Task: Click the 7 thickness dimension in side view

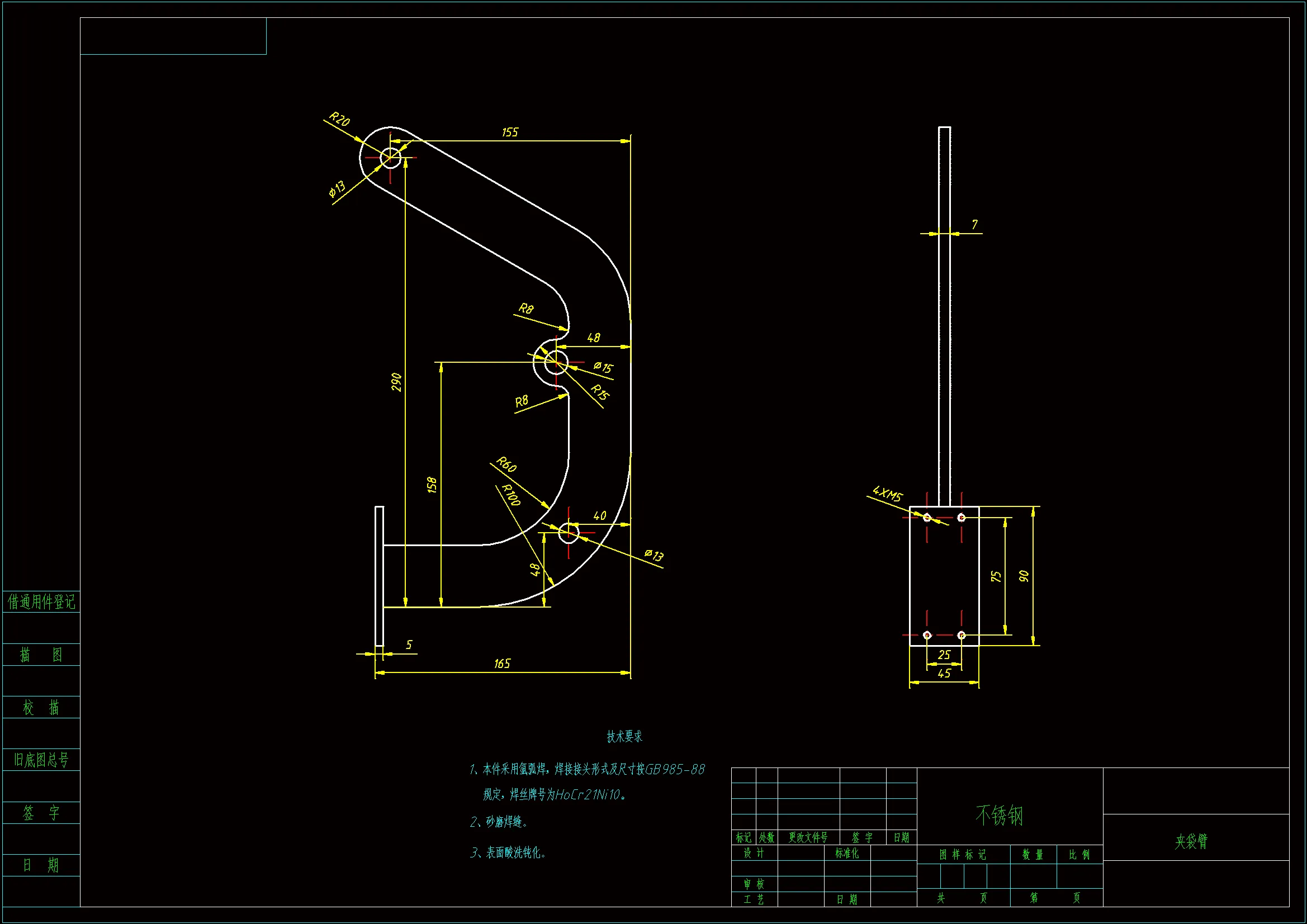Action: click(x=974, y=225)
